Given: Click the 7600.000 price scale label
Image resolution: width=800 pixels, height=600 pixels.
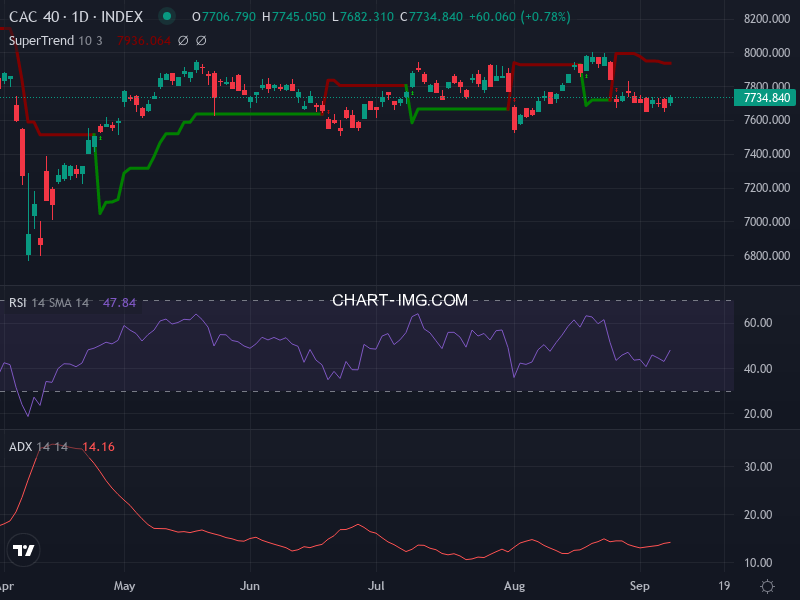Looking at the screenshot, I should pos(767,120).
